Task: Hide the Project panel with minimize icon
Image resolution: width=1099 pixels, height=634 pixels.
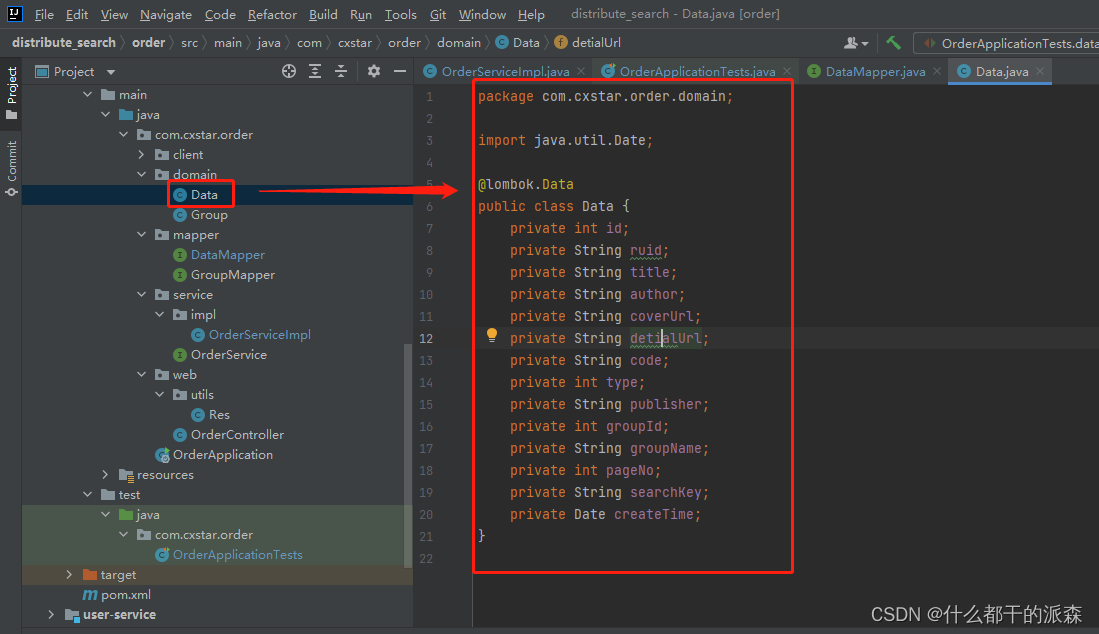Action: tap(400, 71)
